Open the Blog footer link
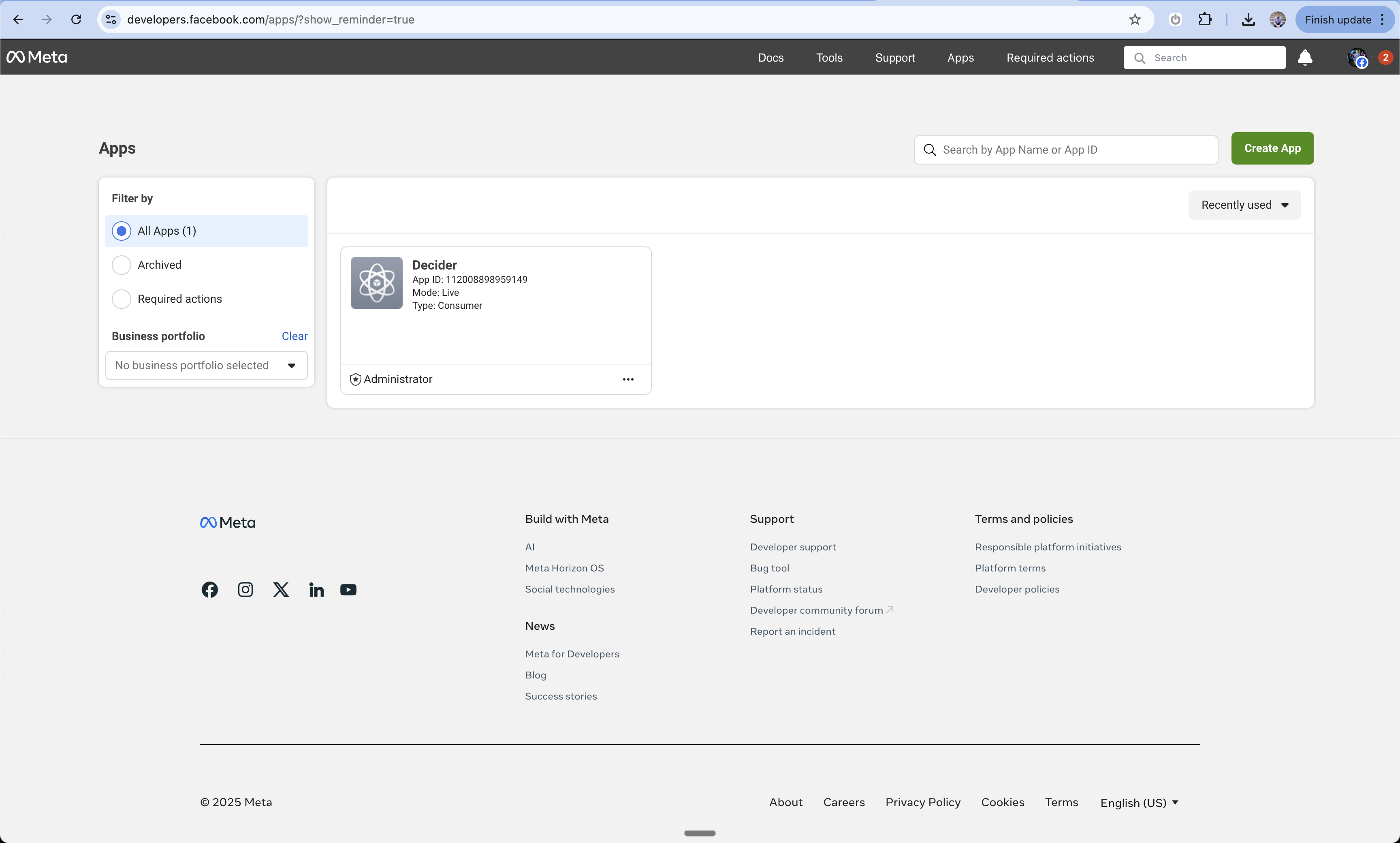1400x843 pixels. 536,675
